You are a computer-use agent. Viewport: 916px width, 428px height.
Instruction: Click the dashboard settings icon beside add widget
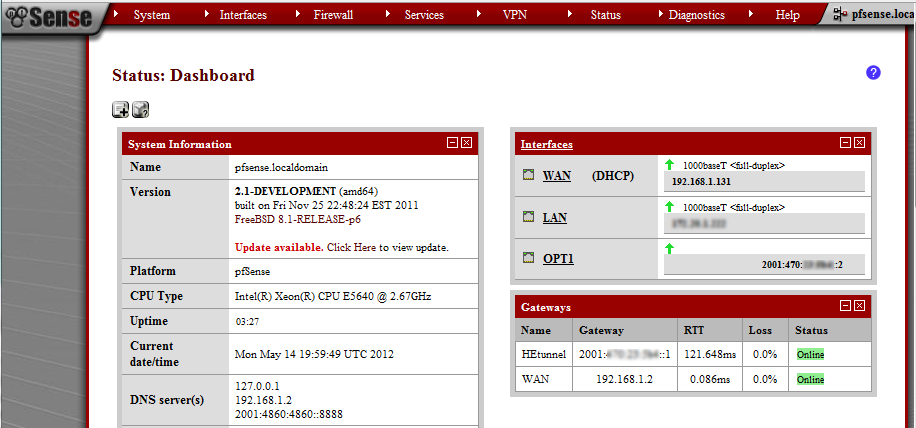point(140,109)
